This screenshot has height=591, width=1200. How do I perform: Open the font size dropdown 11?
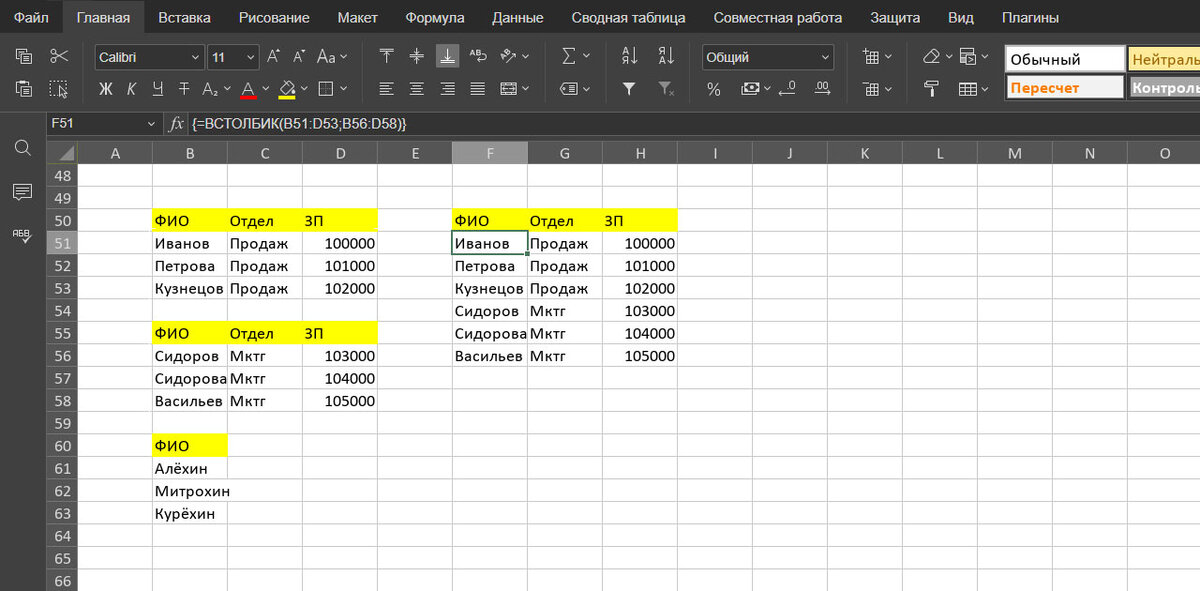pos(234,57)
